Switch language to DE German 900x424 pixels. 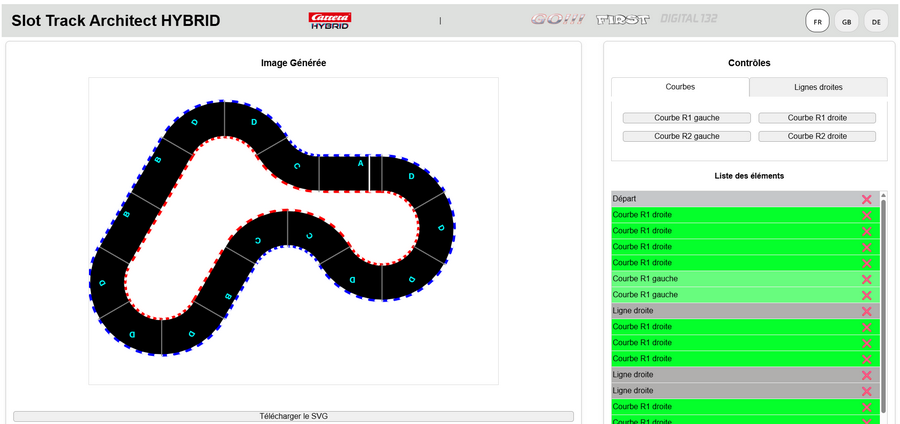point(876,21)
